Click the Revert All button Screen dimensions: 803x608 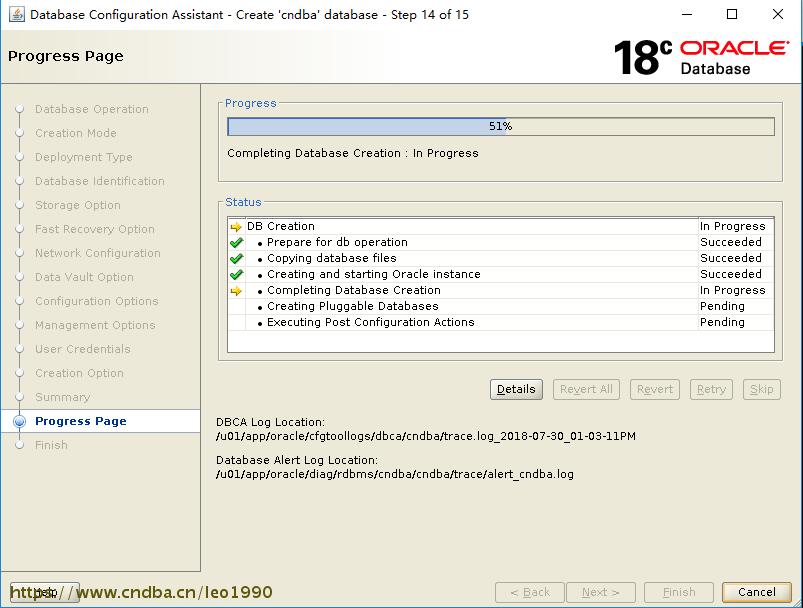coord(586,389)
